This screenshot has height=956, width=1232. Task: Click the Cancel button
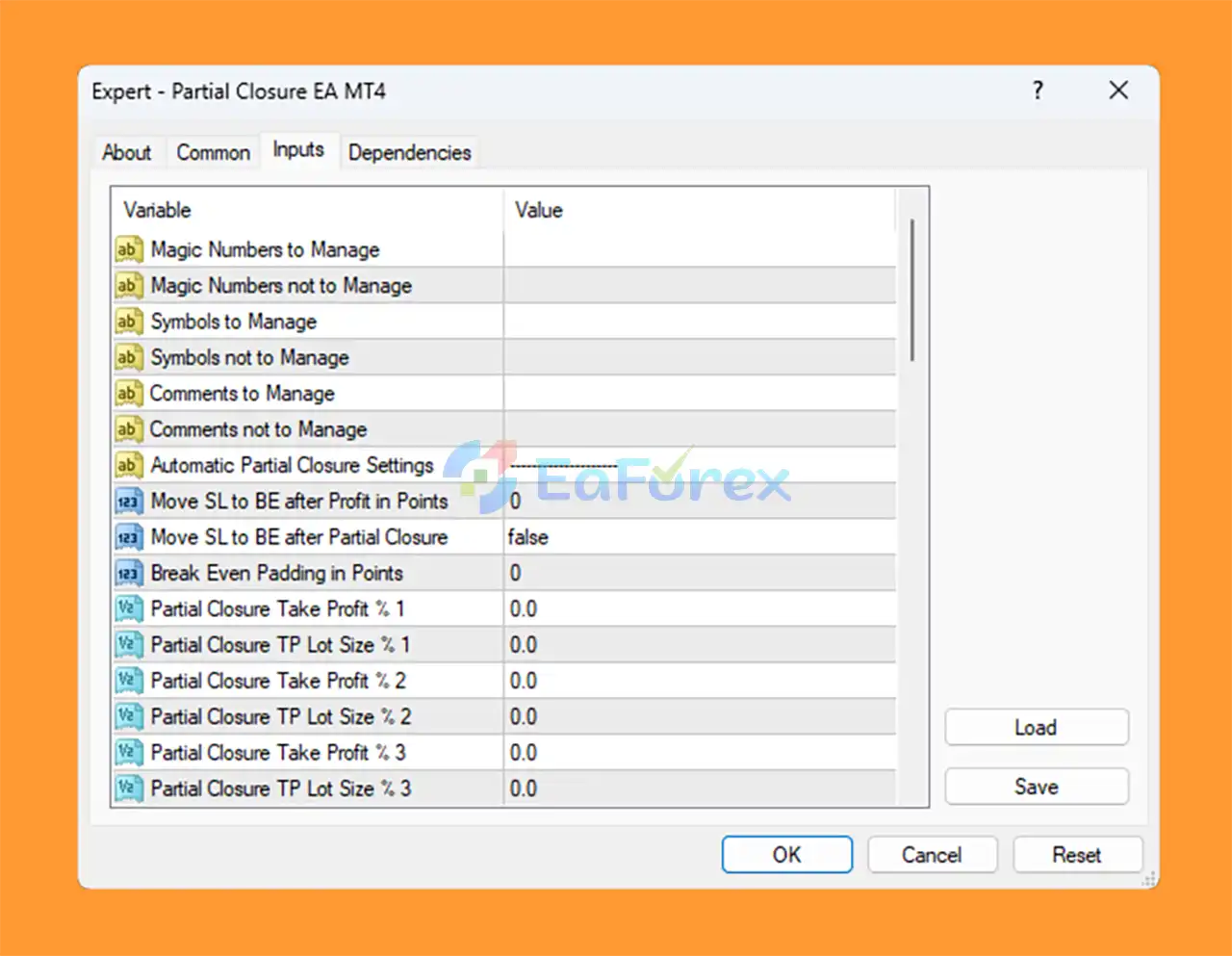click(932, 855)
